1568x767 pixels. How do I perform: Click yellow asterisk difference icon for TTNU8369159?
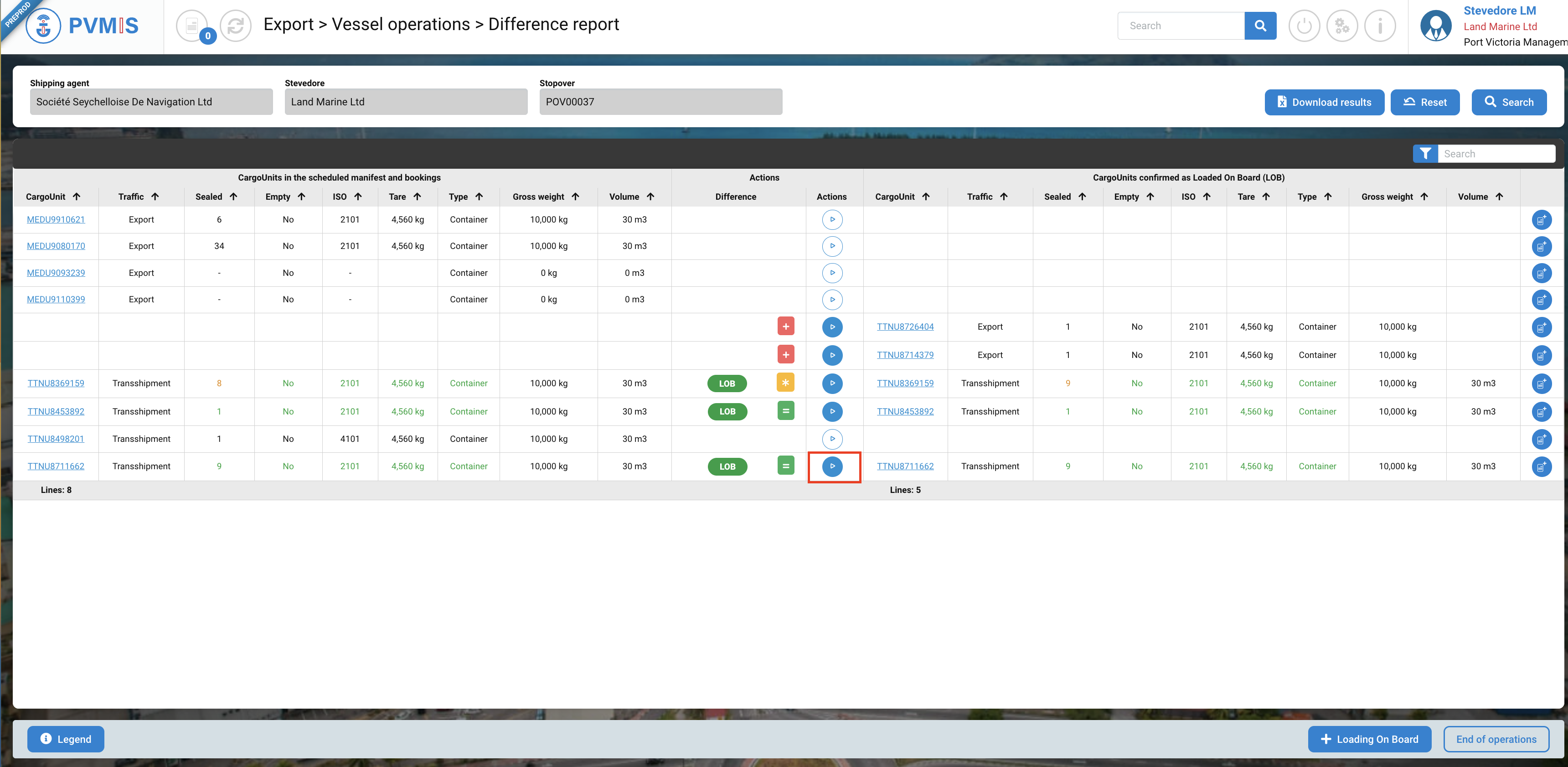point(785,383)
